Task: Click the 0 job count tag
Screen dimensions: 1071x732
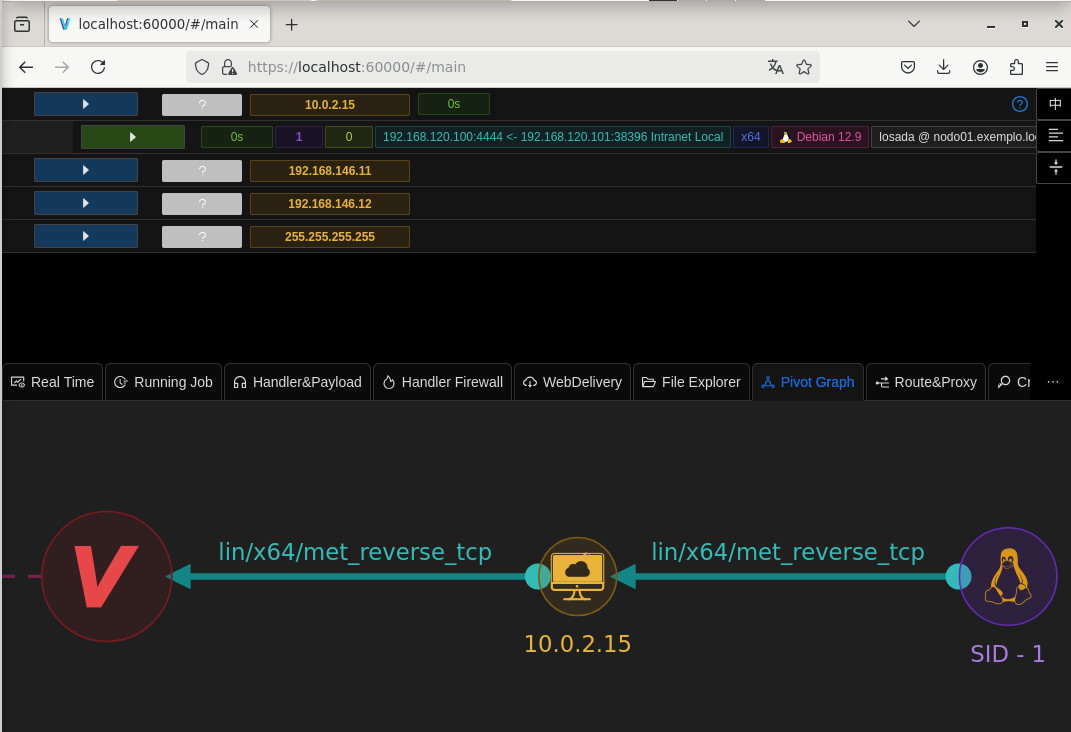Action: pos(348,137)
